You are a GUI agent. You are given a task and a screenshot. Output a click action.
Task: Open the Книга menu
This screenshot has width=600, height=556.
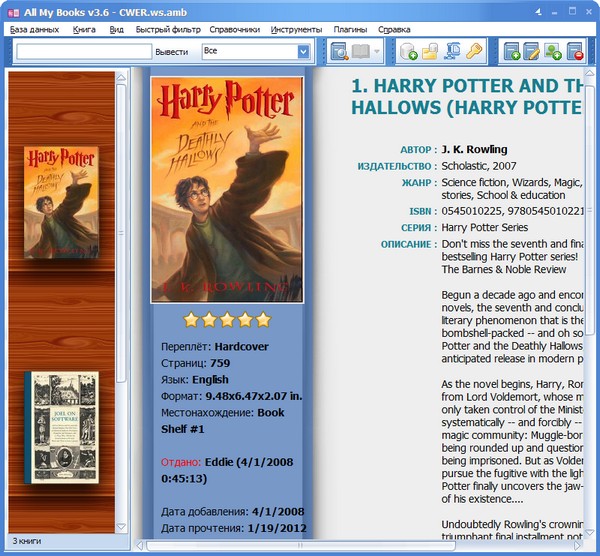click(x=84, y=29)
